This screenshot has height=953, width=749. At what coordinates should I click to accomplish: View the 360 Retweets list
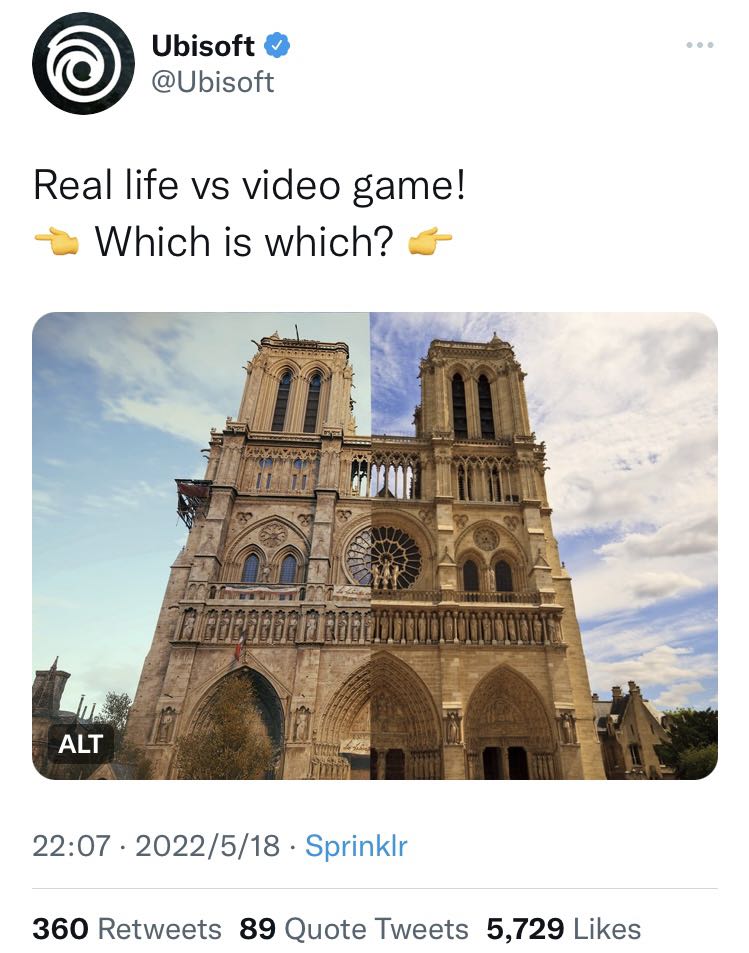pyautogui.click(x=127, y=929)
